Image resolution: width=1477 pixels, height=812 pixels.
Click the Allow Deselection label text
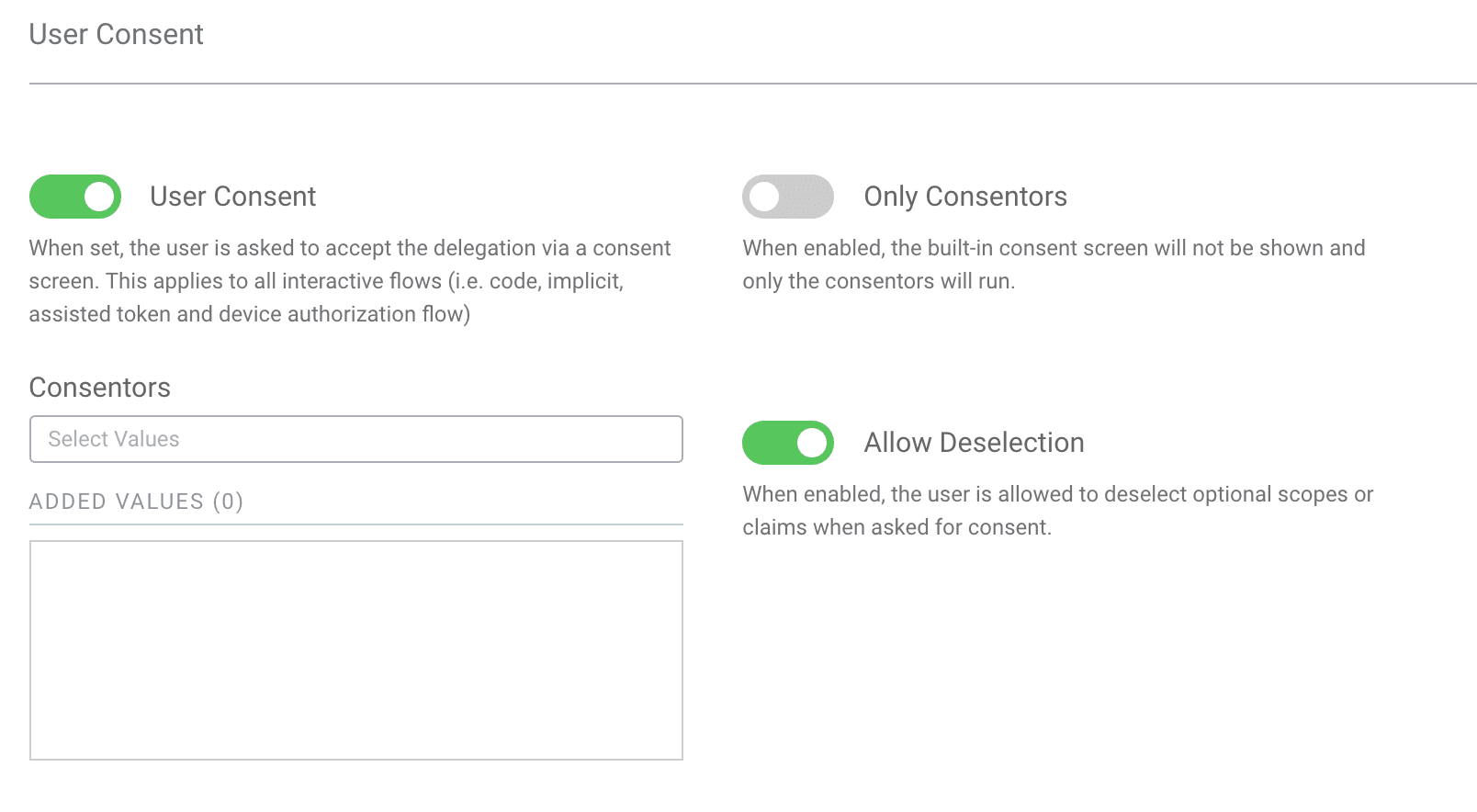pos(973,442)
